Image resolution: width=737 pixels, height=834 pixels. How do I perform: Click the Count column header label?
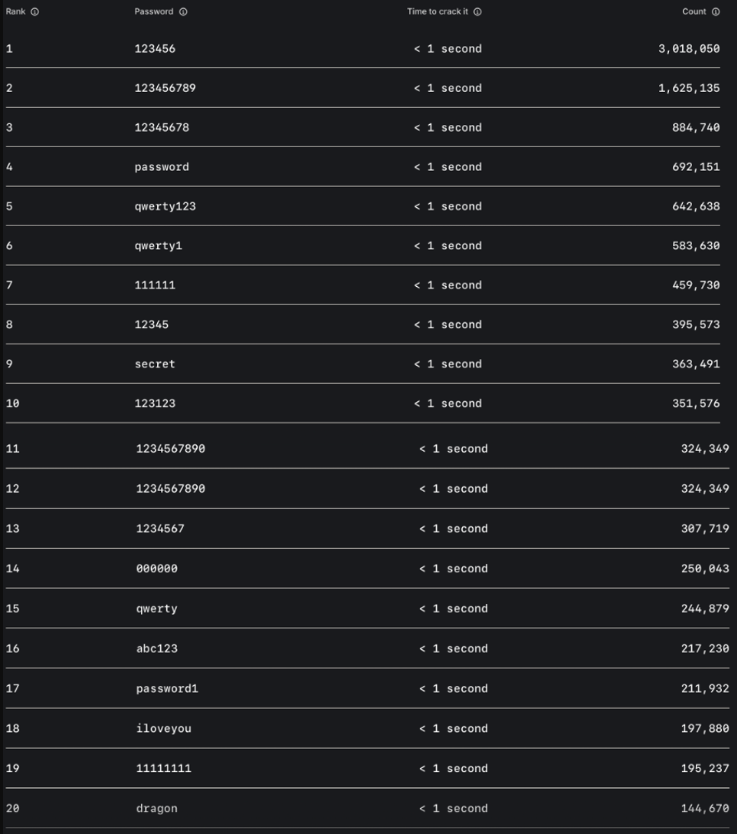694,12
